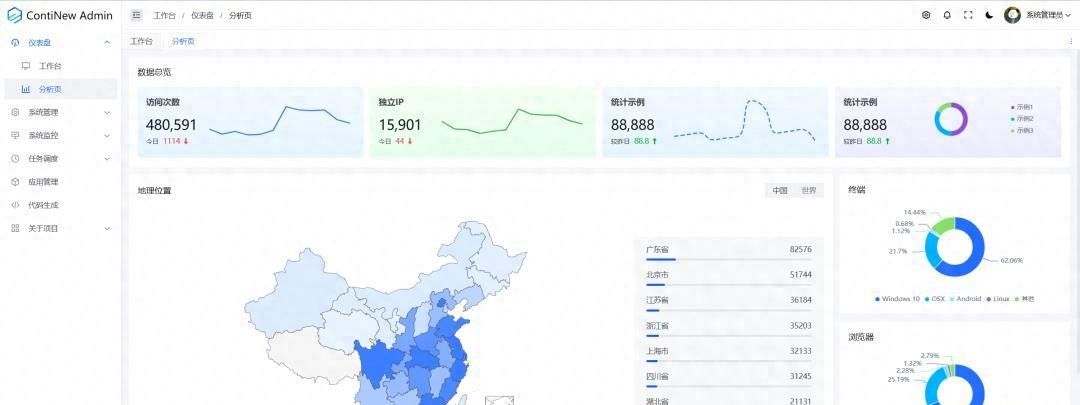Select the 分析页 page tab
Image resolution: width=1080 pixels, height=405 pixels.
pyautogui.click(x=183, y=41)
